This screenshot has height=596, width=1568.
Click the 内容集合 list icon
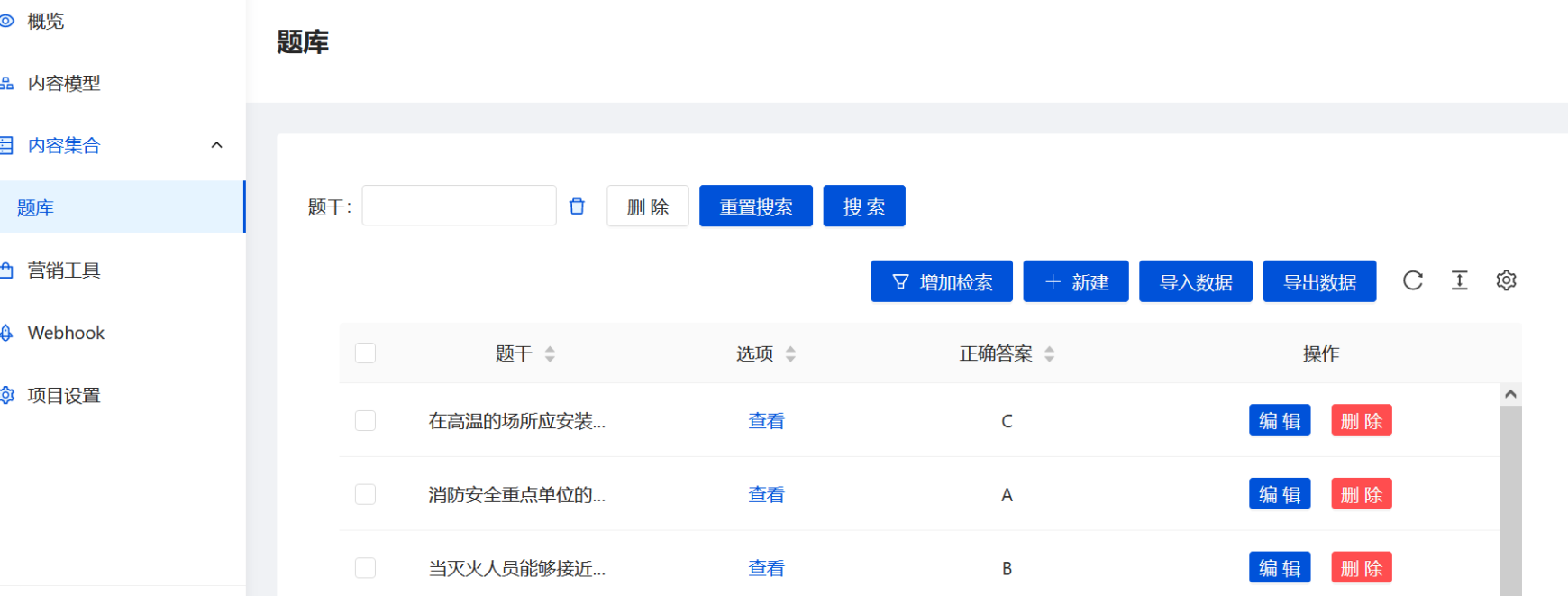coord(6,145)
